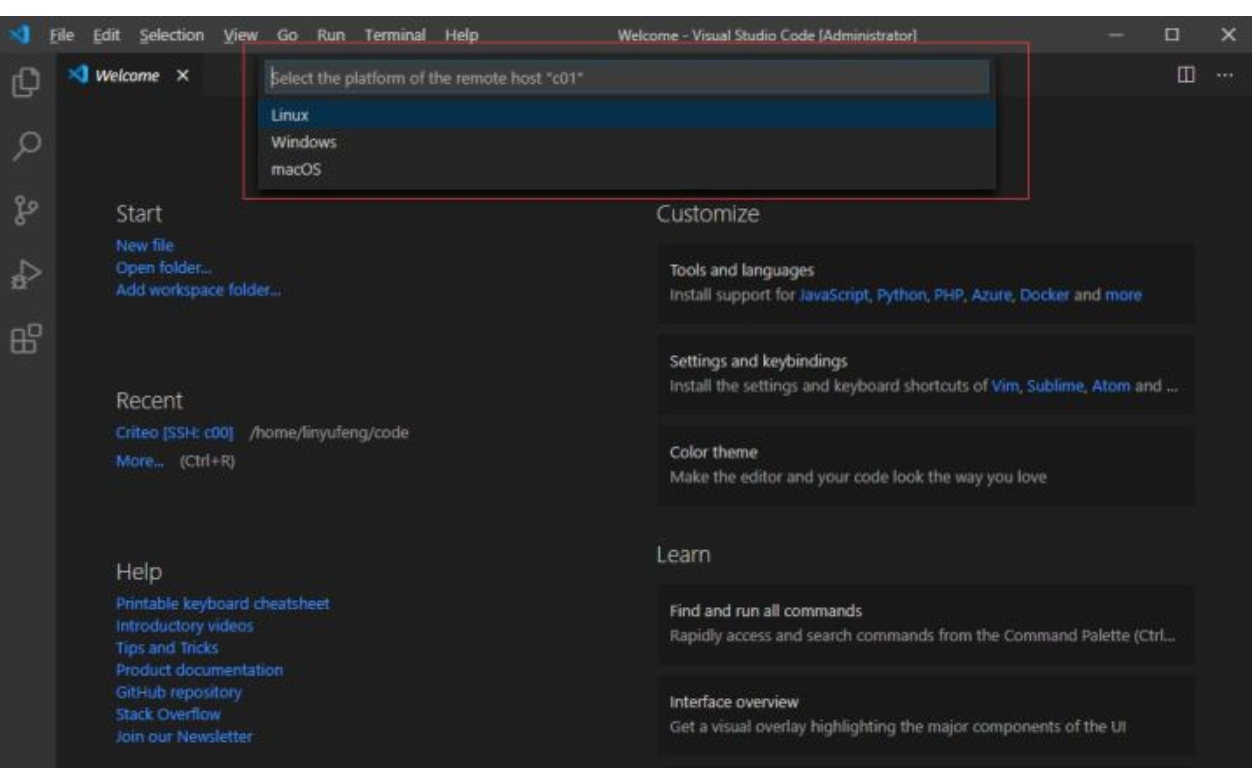This screenshot has width=1252, height=768.
Task: Split the editor to the right
Action: pyautogui.click(x=1186, y=75)
